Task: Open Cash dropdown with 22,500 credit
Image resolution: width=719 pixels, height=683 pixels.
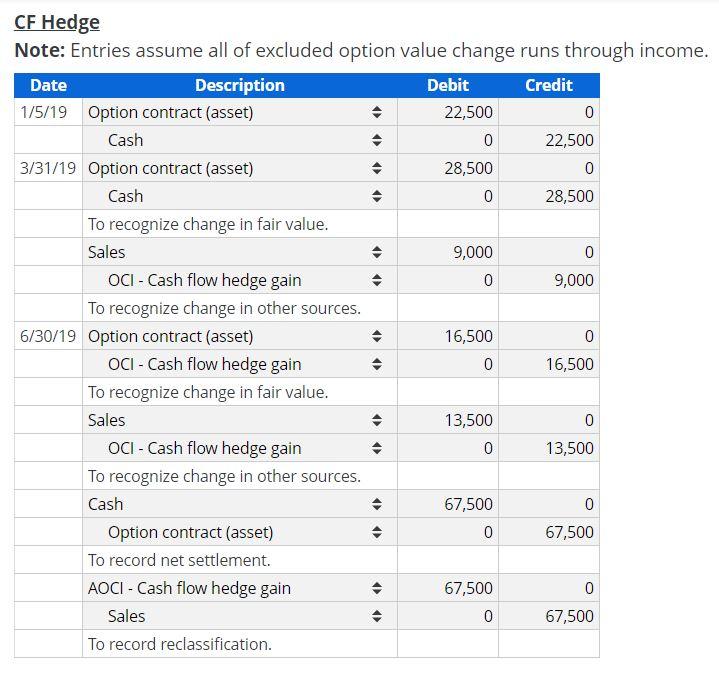Action: [240, 140]
